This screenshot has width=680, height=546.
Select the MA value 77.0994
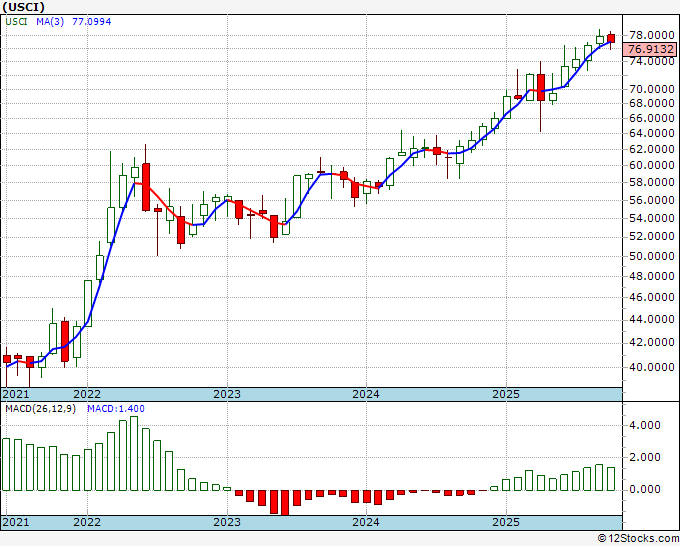point(92,21)
